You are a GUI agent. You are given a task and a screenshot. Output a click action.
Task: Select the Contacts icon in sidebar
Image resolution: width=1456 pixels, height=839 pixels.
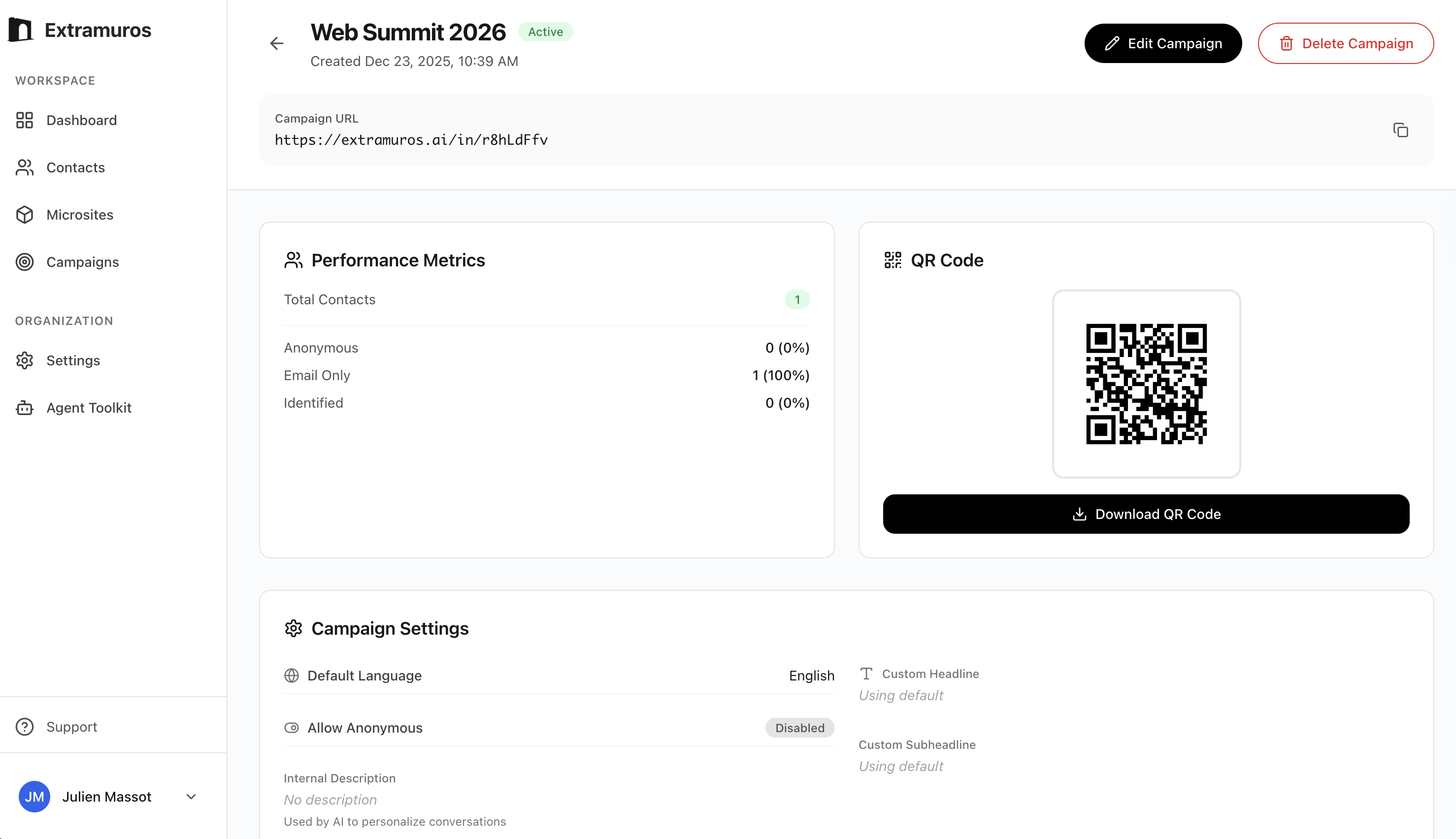25,167
